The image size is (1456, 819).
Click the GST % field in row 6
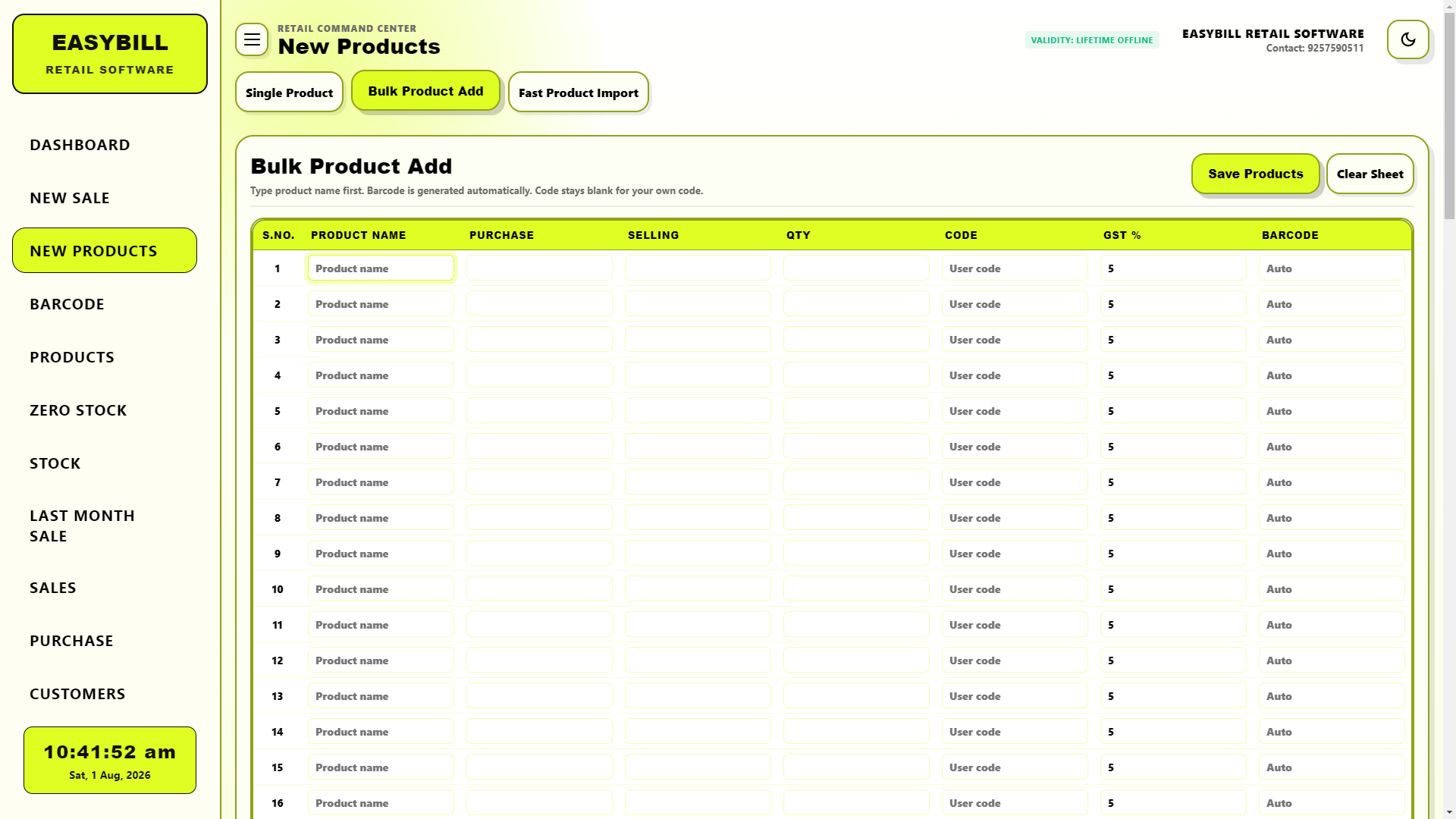click(x=1173, y=447)
